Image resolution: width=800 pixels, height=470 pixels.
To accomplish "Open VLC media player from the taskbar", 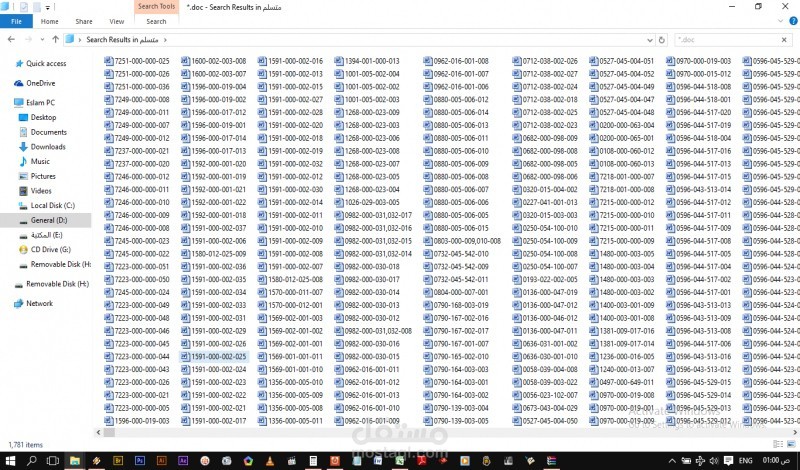I will point(269,461).
